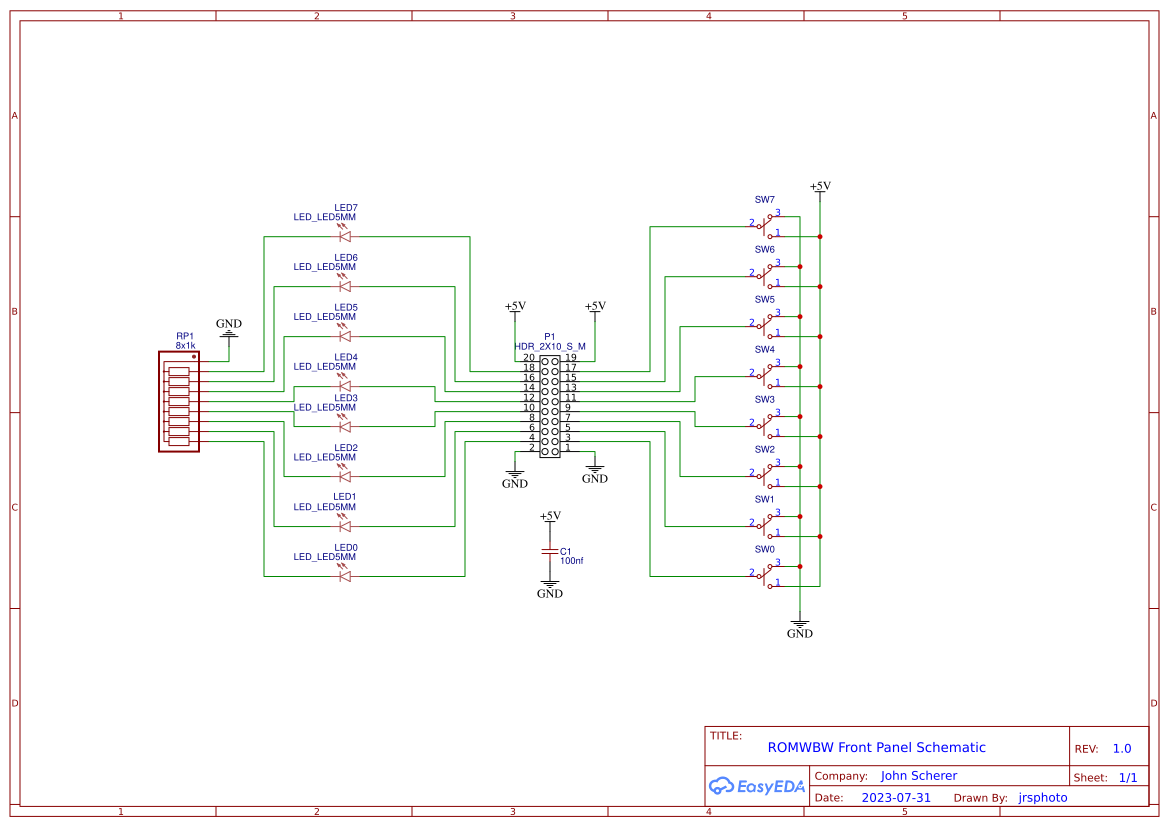Click the SW5 switch label

(x=764, y=299)
